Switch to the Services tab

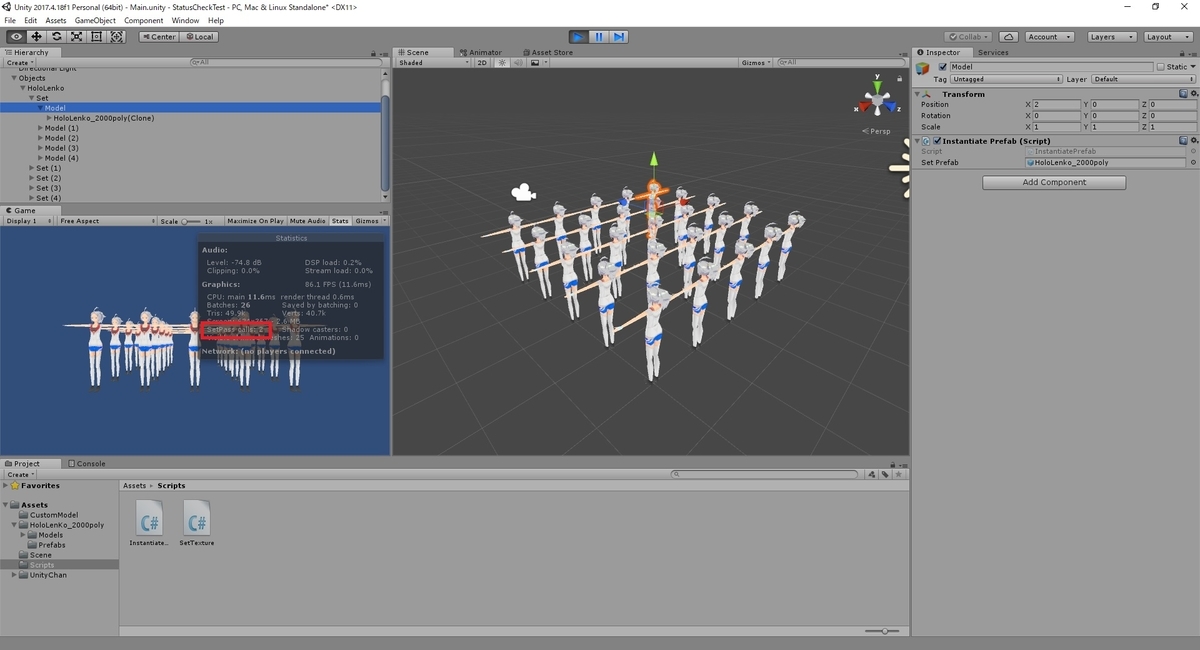pos(993,52)
